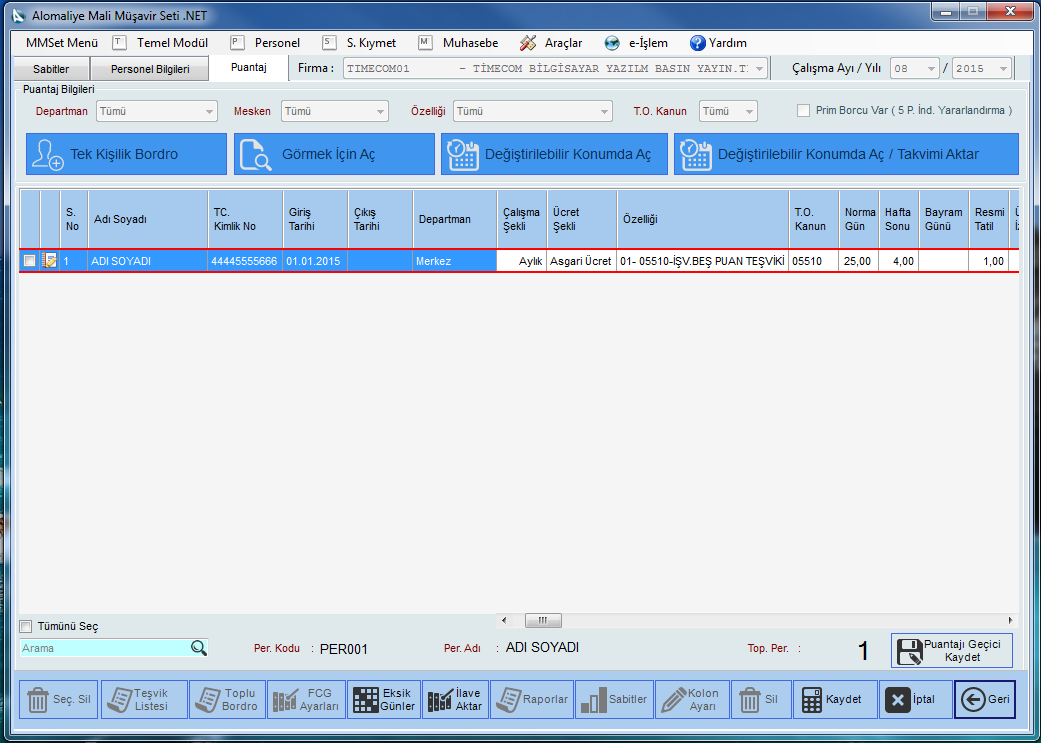The image size is (1041, 743).
Task: Open Personel menu
Action: [x=266, y=43]
